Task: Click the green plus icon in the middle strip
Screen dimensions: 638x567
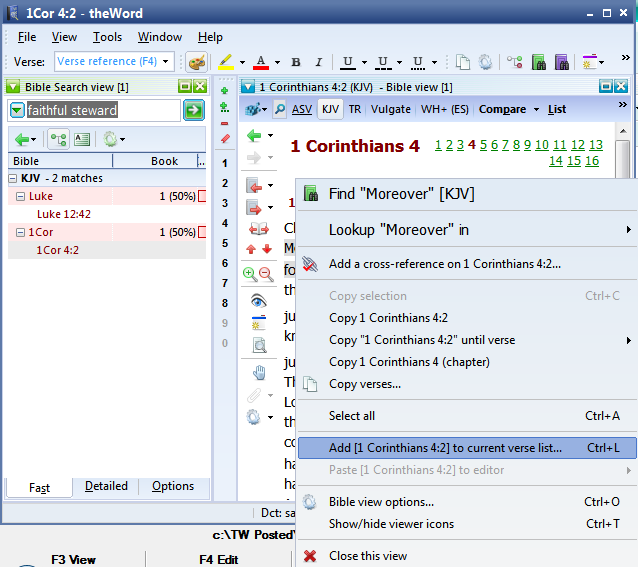Action: tap(225, 91)
